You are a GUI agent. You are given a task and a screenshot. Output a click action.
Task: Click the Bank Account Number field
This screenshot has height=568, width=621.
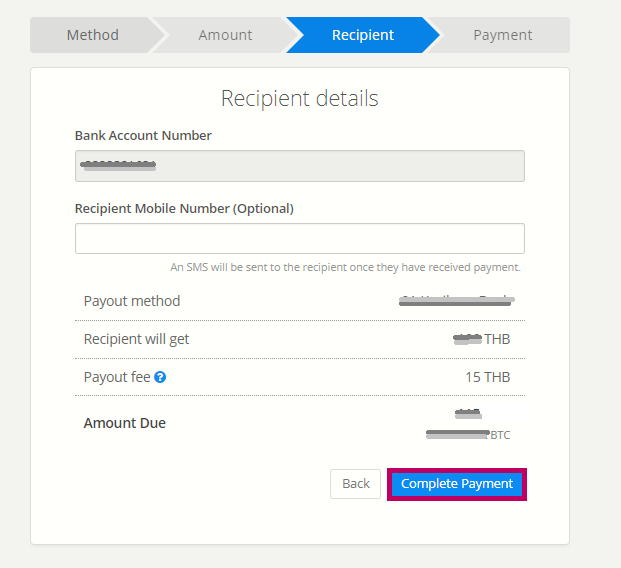click(300, 166)
